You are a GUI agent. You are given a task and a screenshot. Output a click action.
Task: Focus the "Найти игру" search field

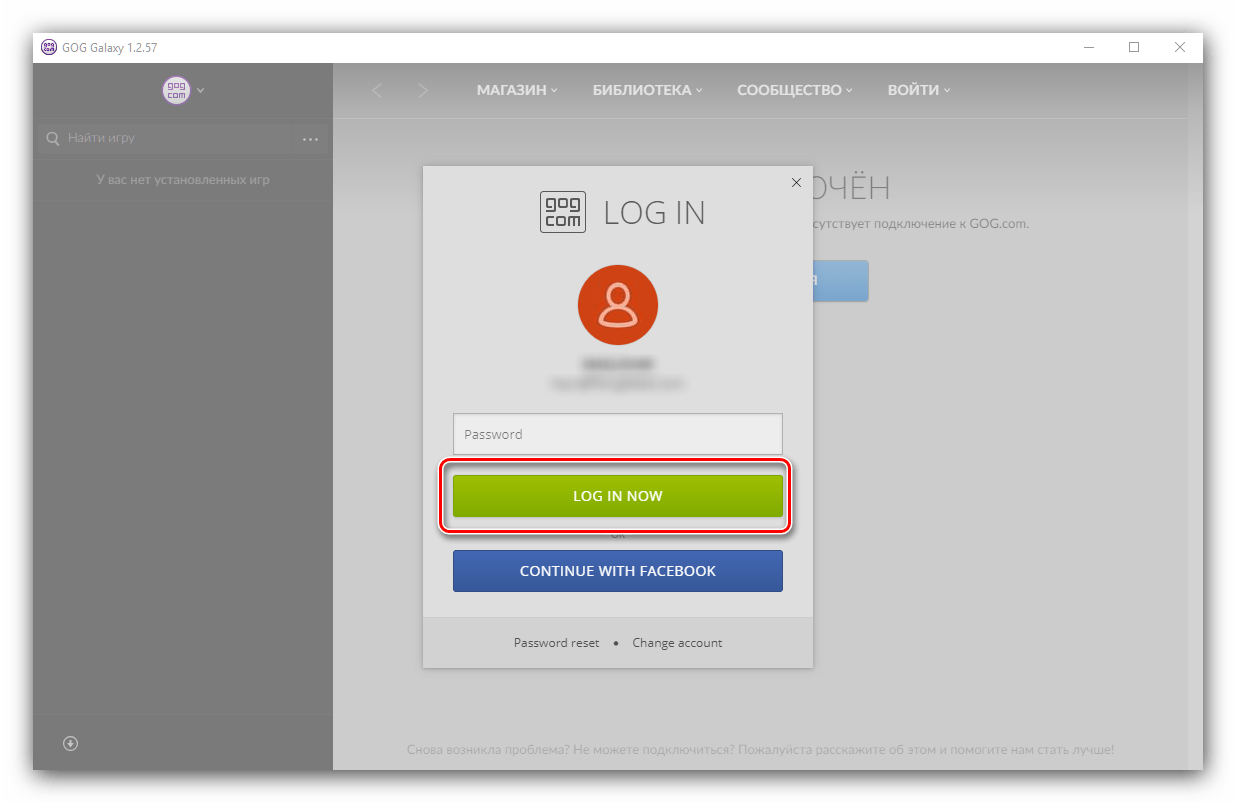pos(165,139)
